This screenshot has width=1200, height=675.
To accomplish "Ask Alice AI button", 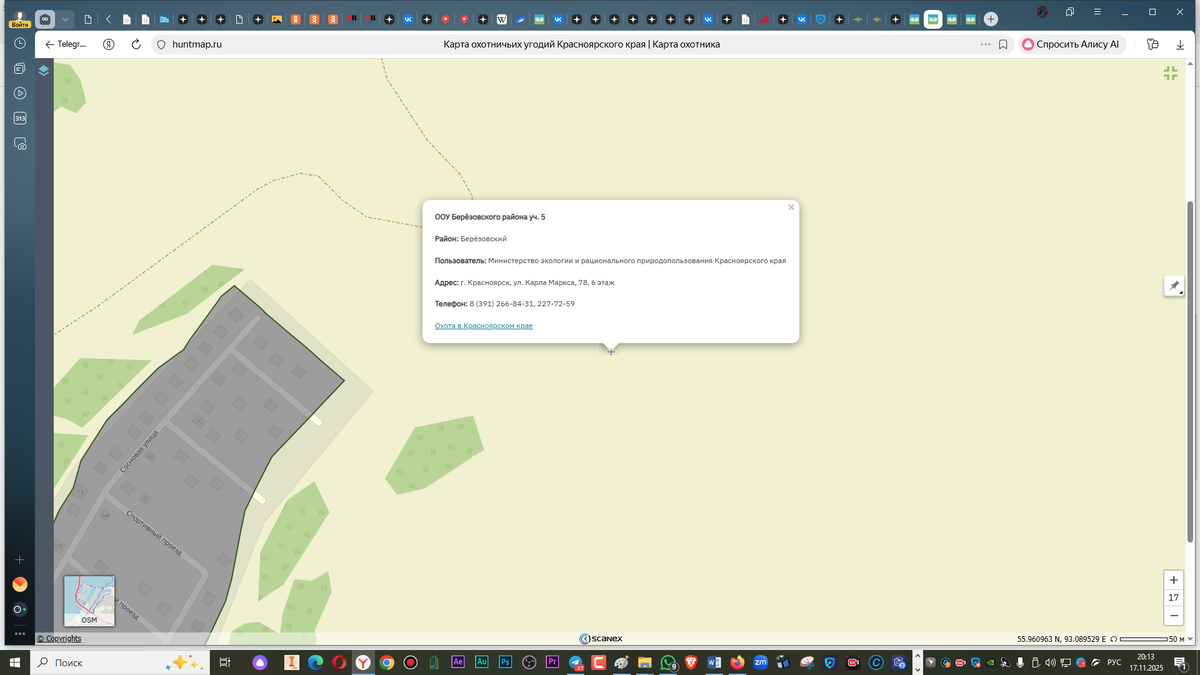I will coord(1072,44).
